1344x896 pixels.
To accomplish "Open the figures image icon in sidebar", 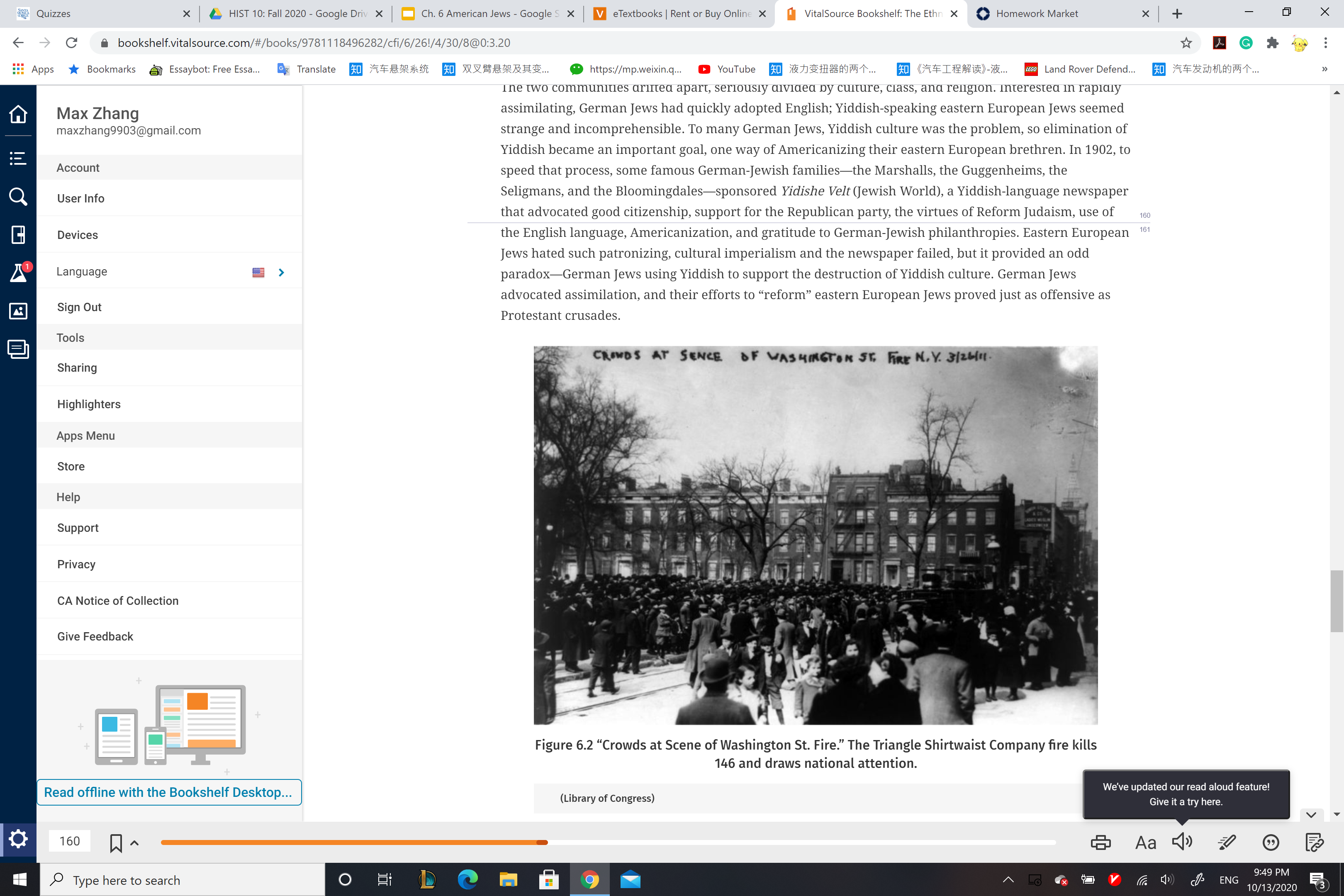I will point(18,311).
